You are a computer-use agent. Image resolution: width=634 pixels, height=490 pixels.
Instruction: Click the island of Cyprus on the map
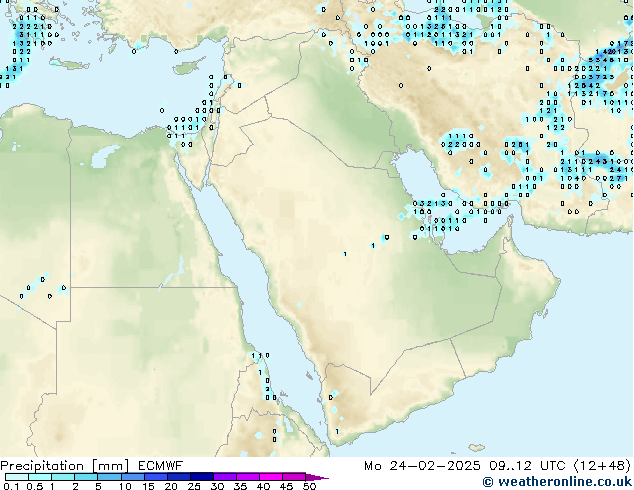click(x=186, y=68)
